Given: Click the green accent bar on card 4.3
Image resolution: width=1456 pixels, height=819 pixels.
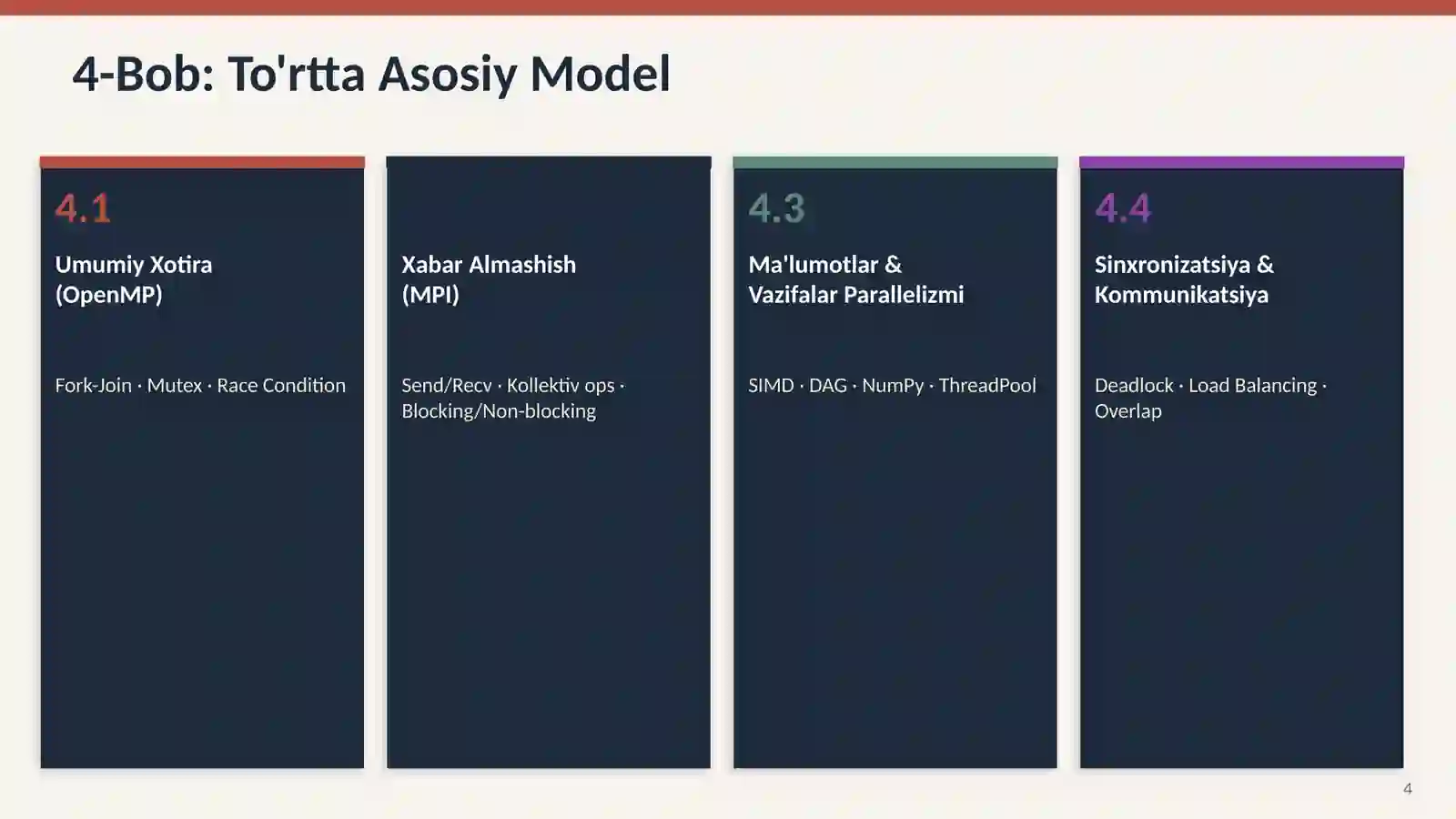Looking at the screenshot, I should 895,162.
